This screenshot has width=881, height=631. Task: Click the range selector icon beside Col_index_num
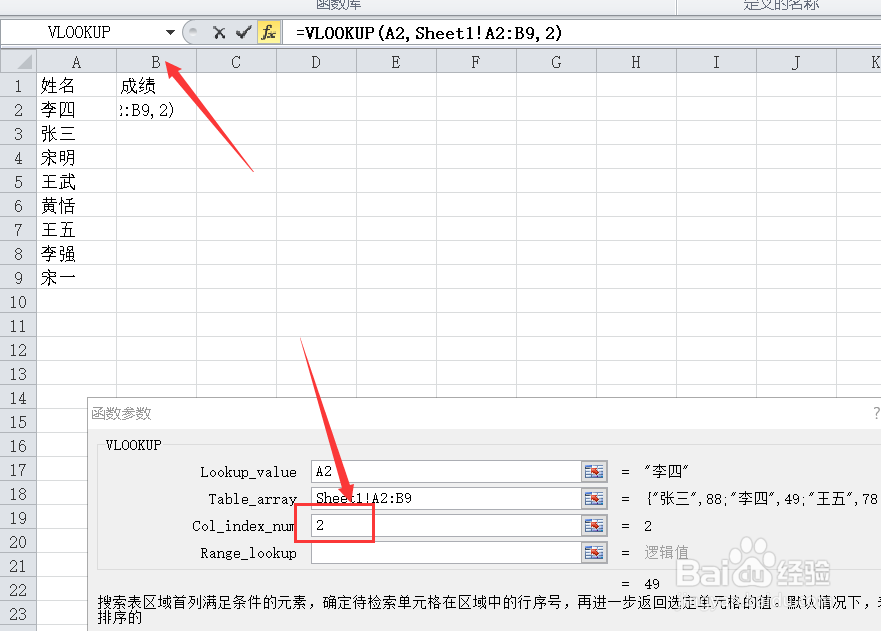594,525
